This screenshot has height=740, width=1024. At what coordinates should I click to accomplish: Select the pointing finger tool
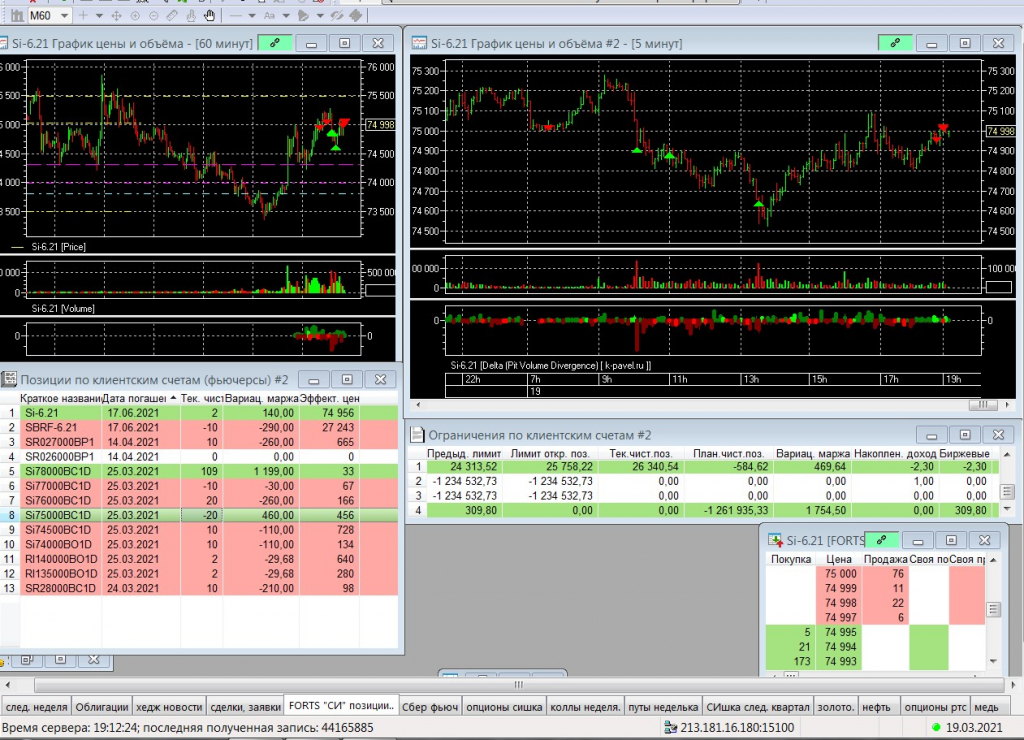191,15
